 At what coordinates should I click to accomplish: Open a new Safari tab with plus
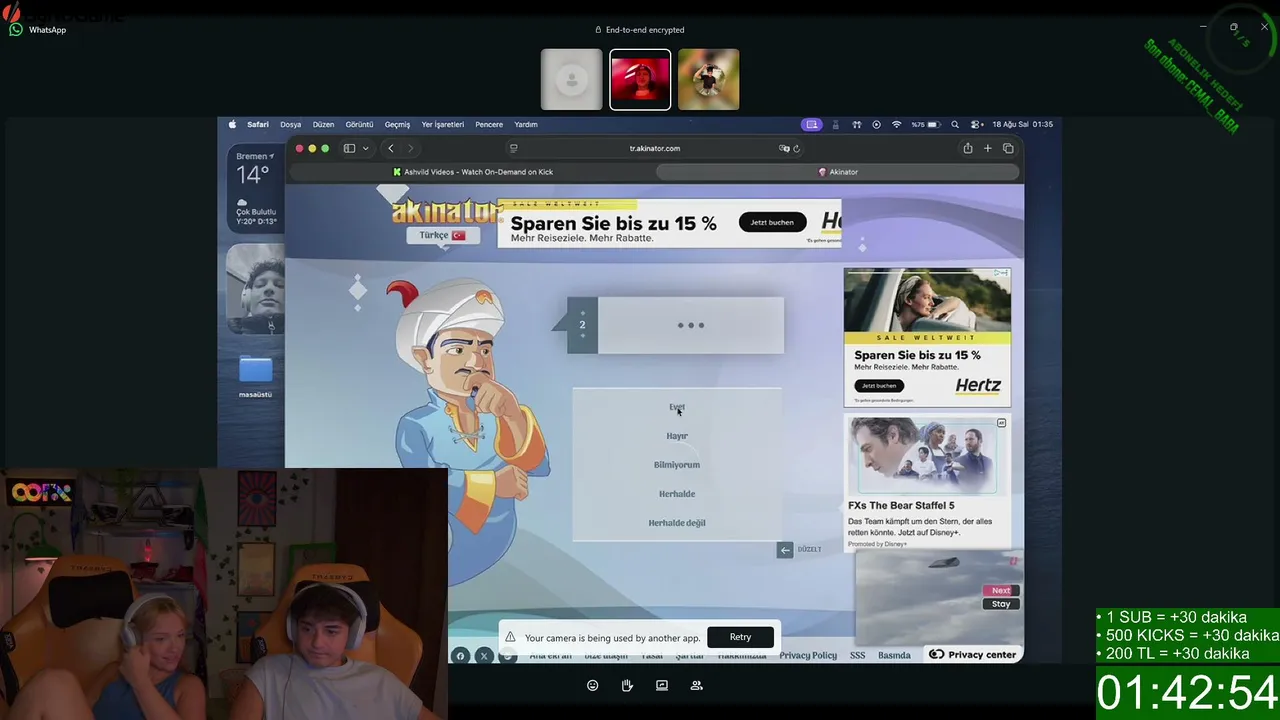click(x=987, y=148)
